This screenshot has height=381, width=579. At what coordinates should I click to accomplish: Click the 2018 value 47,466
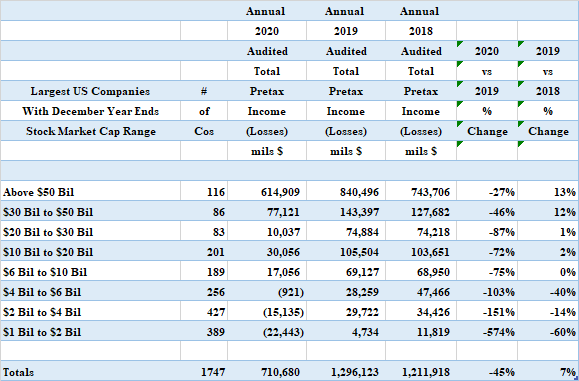tap(434, 292)
